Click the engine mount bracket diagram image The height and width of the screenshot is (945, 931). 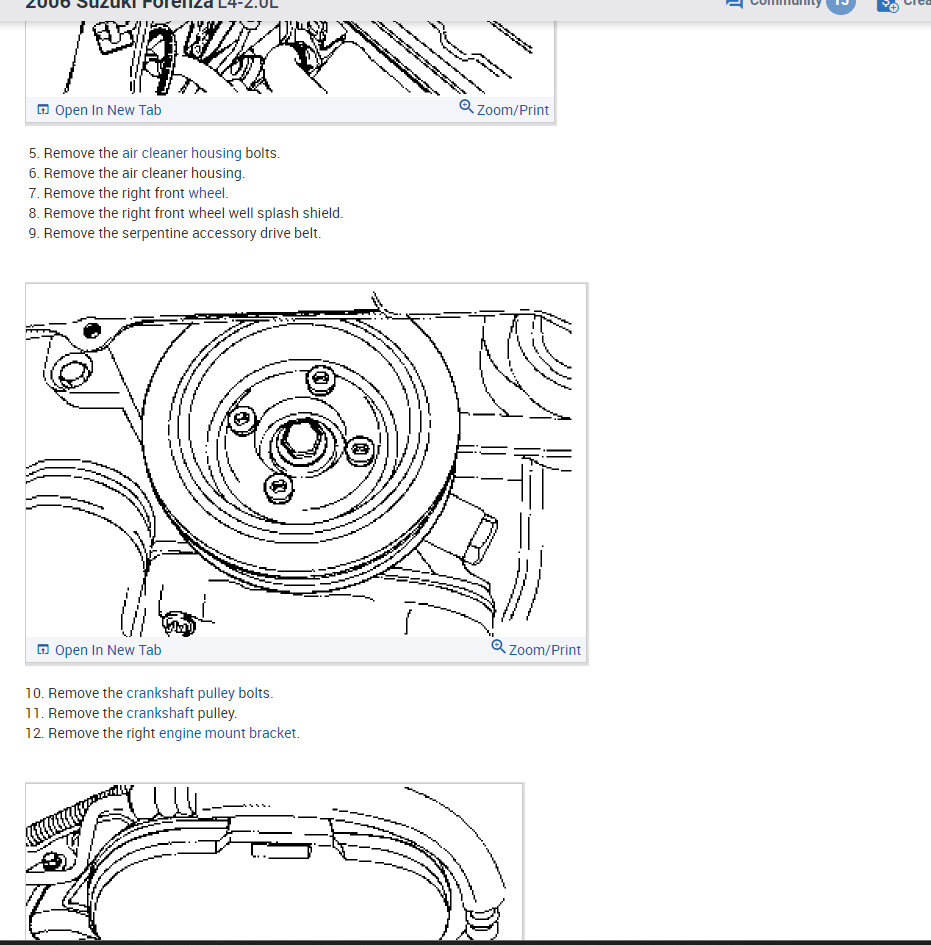coord(274,862)
